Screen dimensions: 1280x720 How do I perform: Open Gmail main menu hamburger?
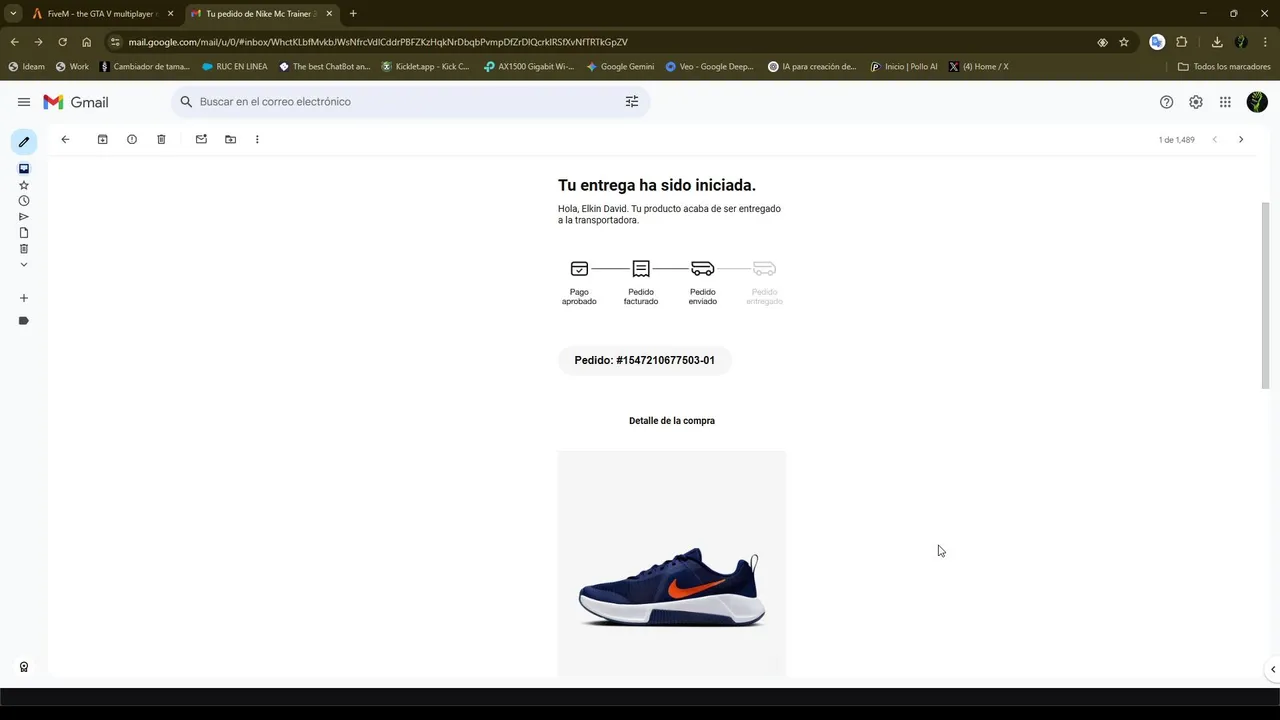(24, 102)
